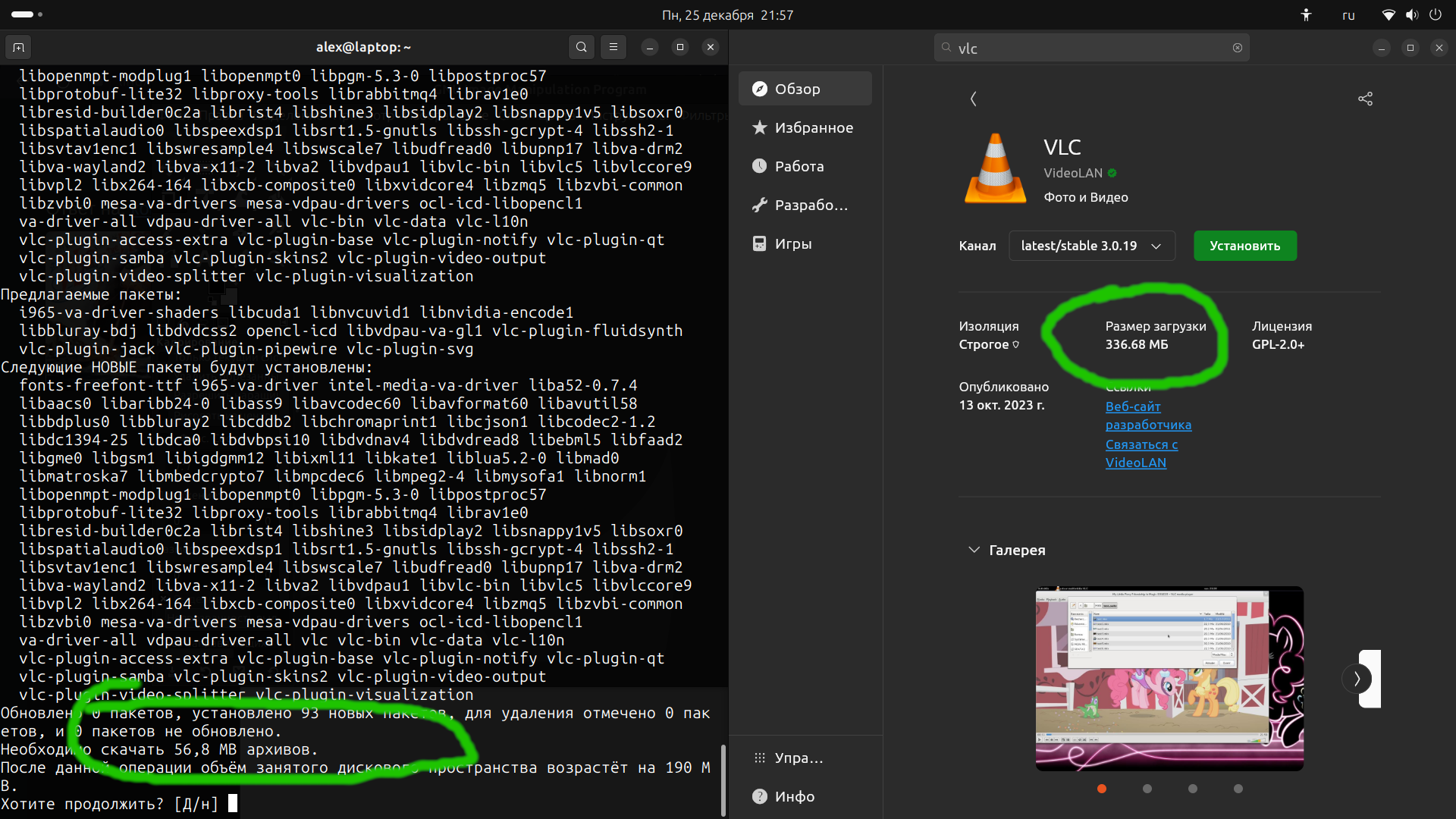Open the Инфо section

click(x=805, y=796)
